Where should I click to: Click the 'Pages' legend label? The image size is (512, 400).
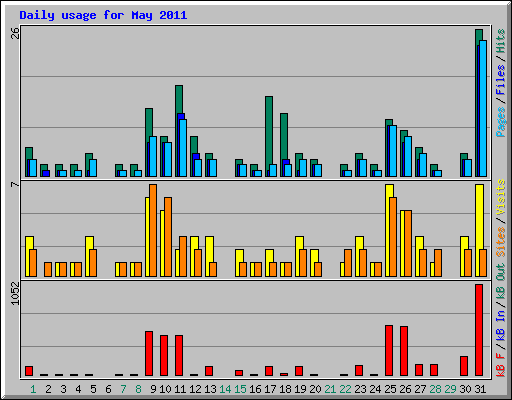point(501,122)
